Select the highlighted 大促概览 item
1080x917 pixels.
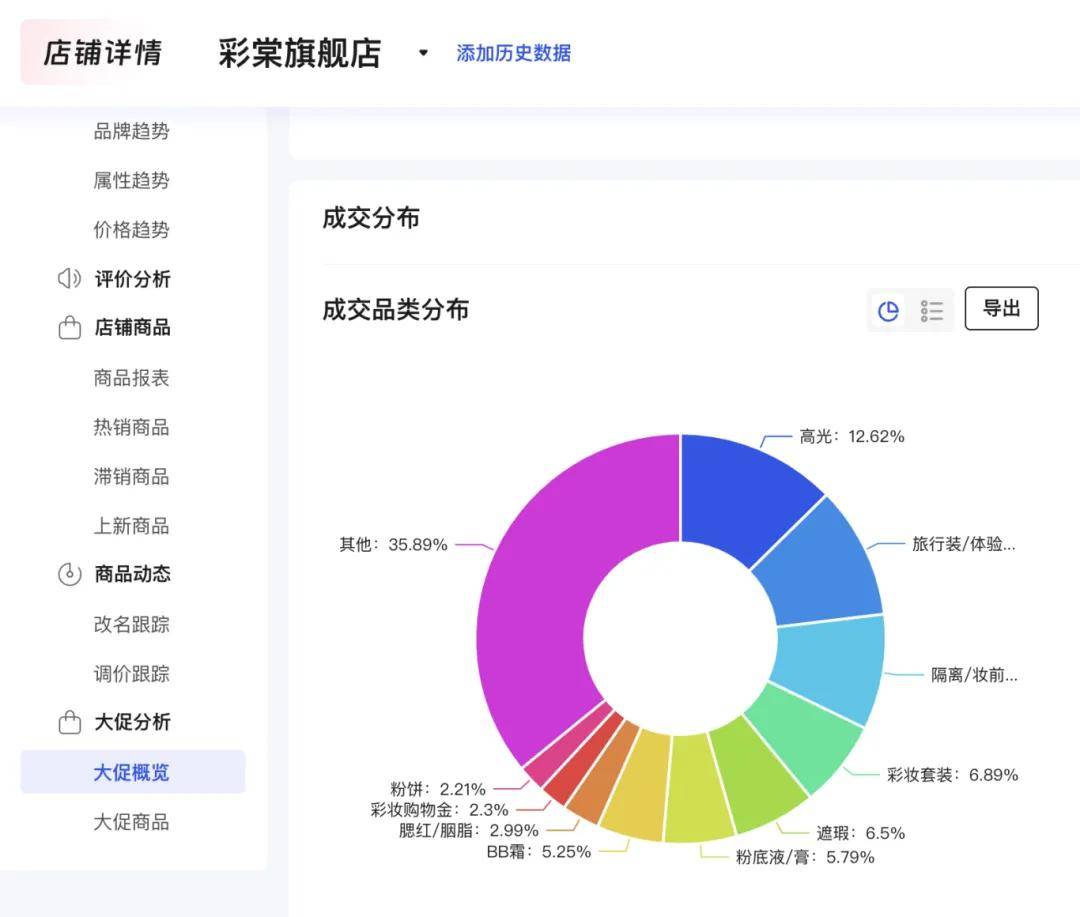tap(132, 772)
